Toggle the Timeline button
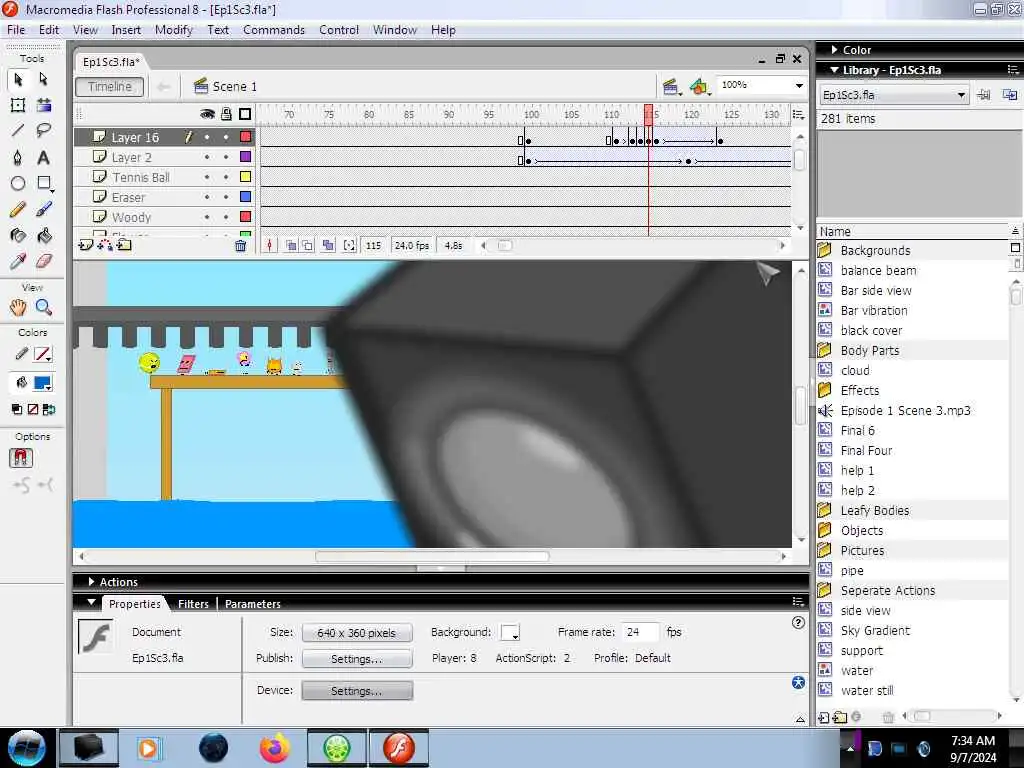This screenshot has width=1024, height=768. coord(110,87)
